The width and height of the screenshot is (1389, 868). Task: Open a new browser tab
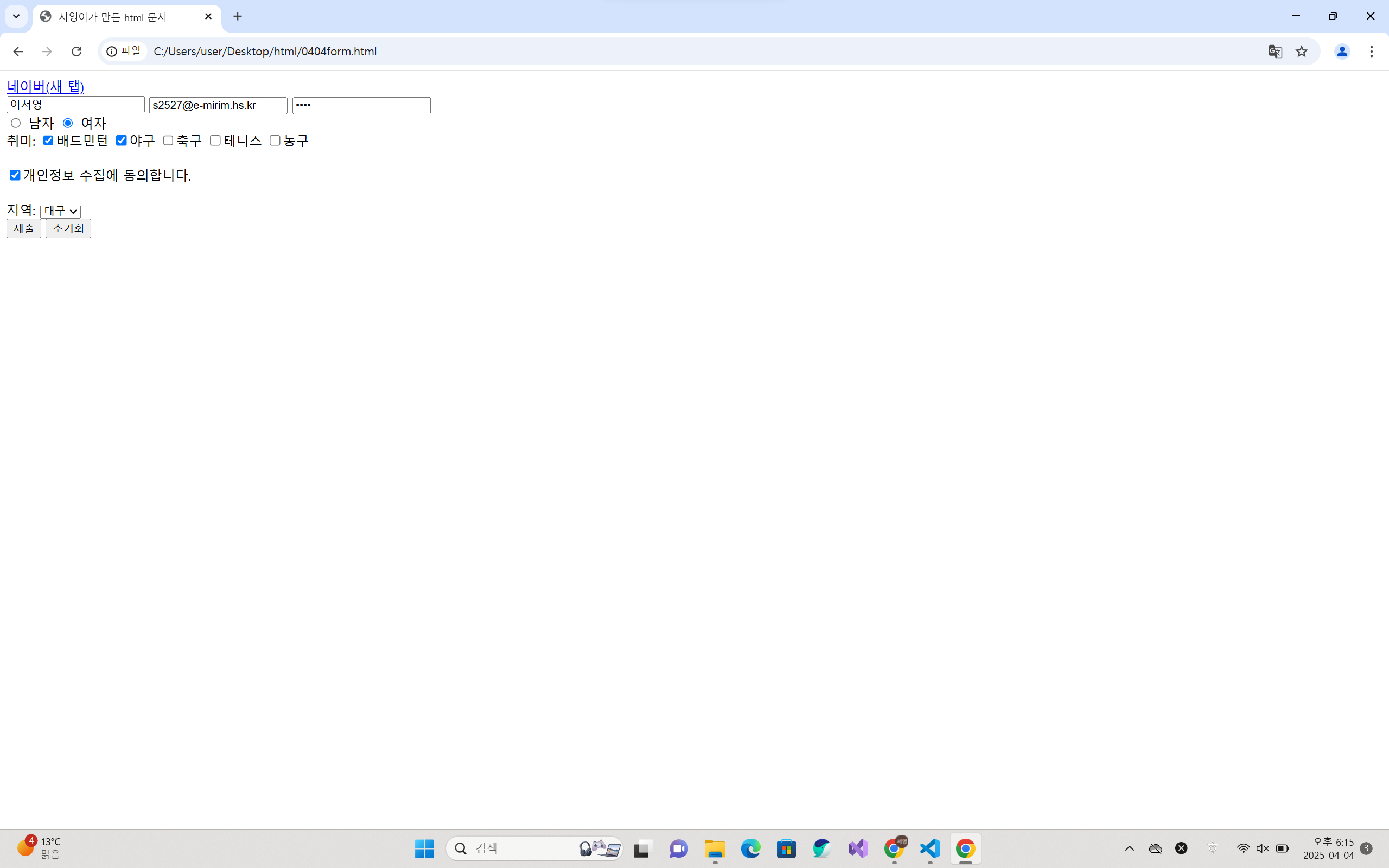pos(238,17)
